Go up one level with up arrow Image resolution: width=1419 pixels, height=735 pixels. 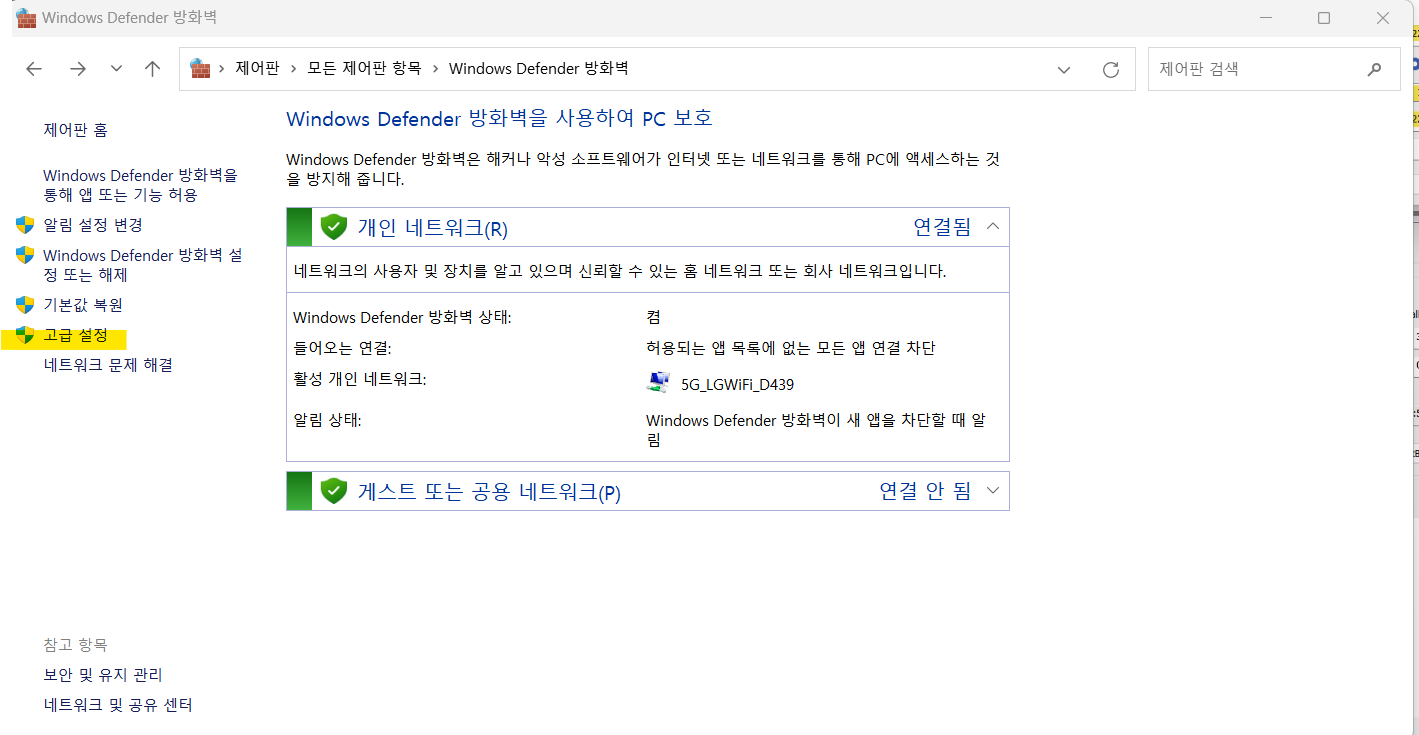(x=152, y=69)
